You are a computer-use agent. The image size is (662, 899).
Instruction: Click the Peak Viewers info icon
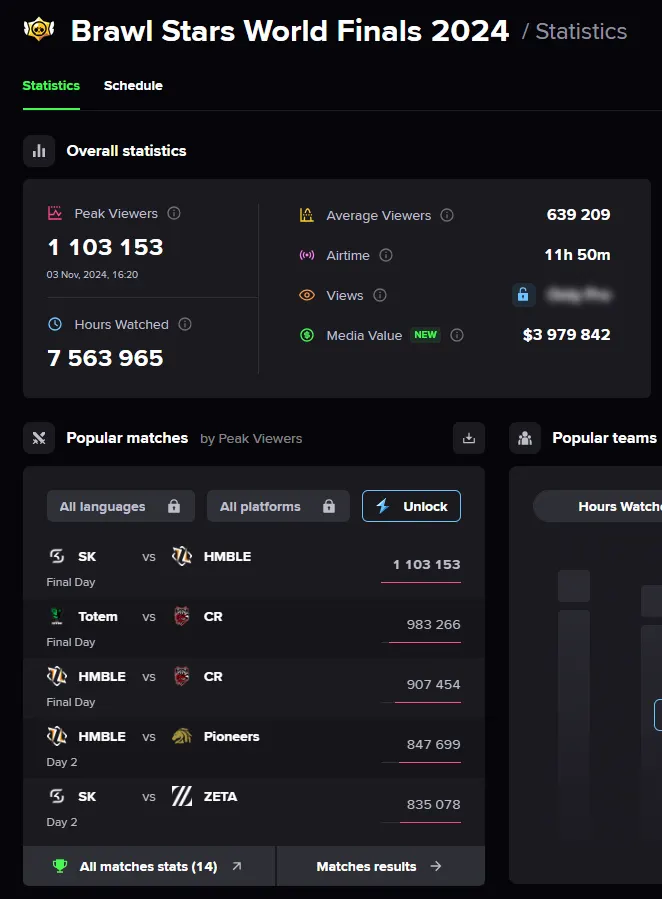point(172,213)
